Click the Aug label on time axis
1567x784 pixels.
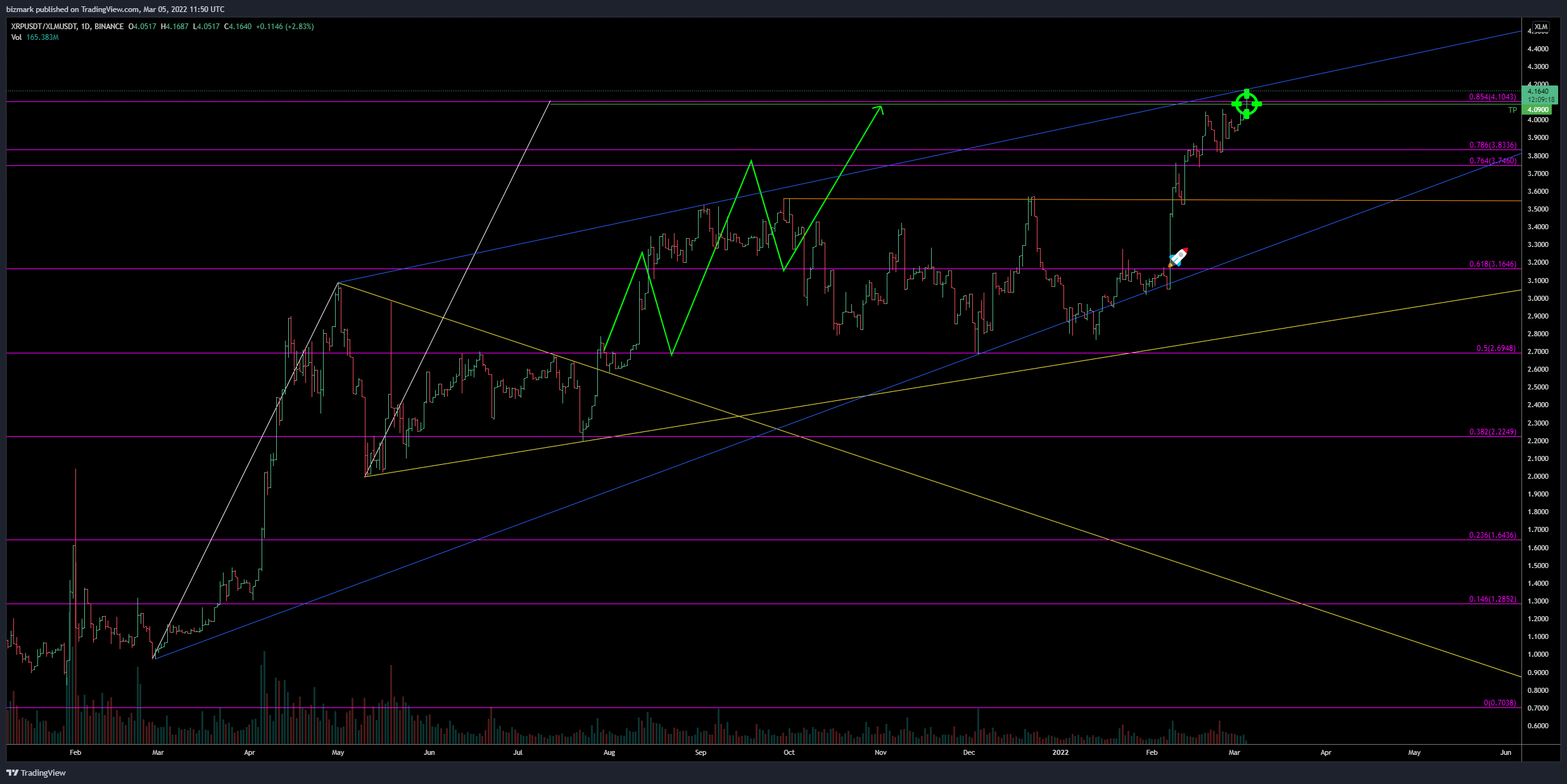(609, 752)
